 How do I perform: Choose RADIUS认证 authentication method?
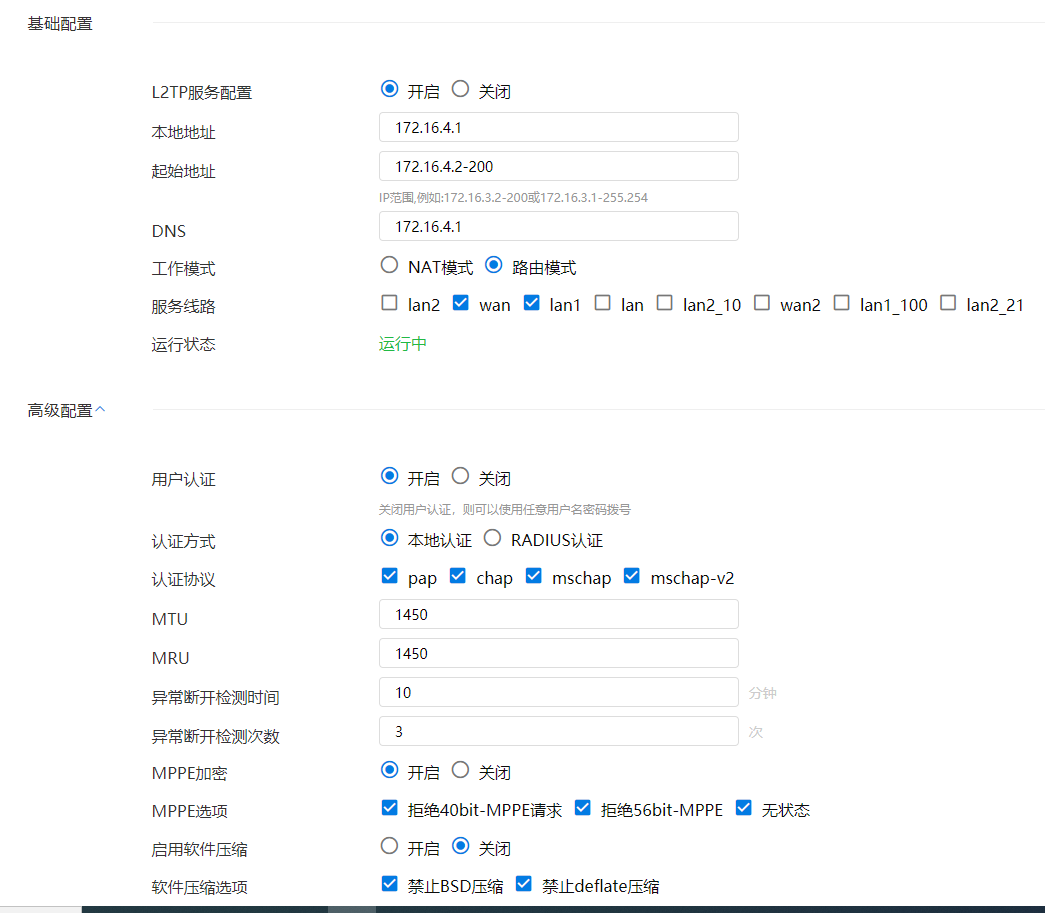pos(492,538)
